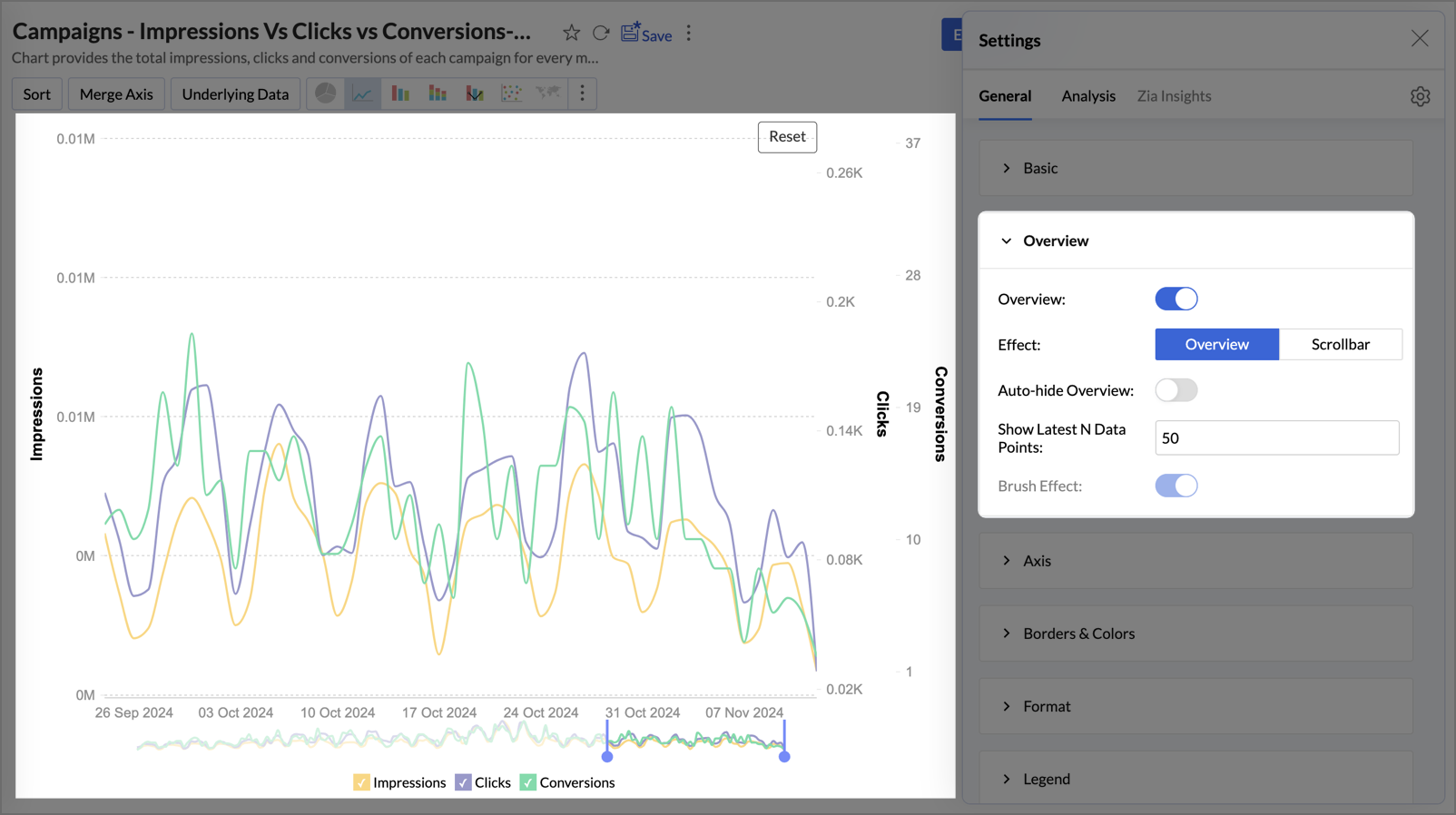Turn off the Overview toggle
The height and width of the screenshot is (815, 1456).
point(1176,299)
